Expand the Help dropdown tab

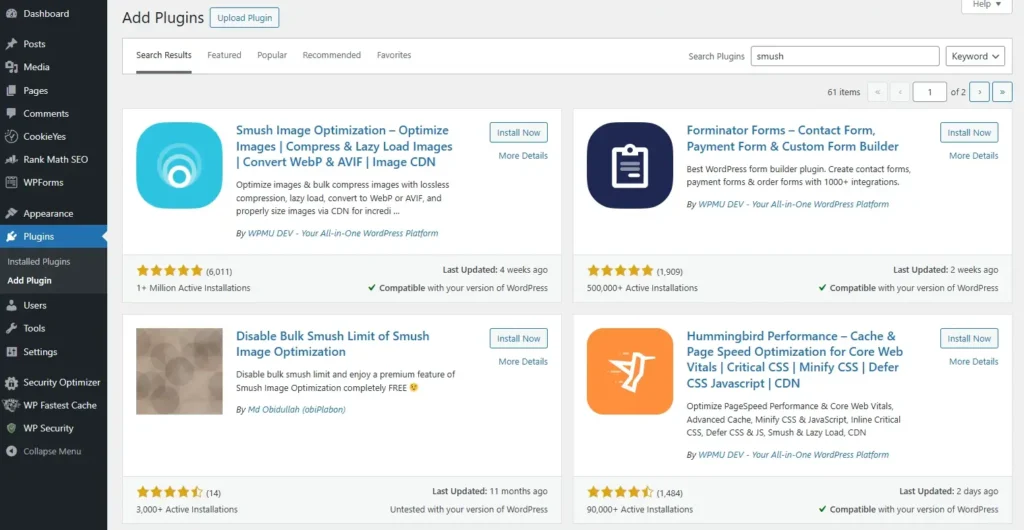(x=987, y=5)
